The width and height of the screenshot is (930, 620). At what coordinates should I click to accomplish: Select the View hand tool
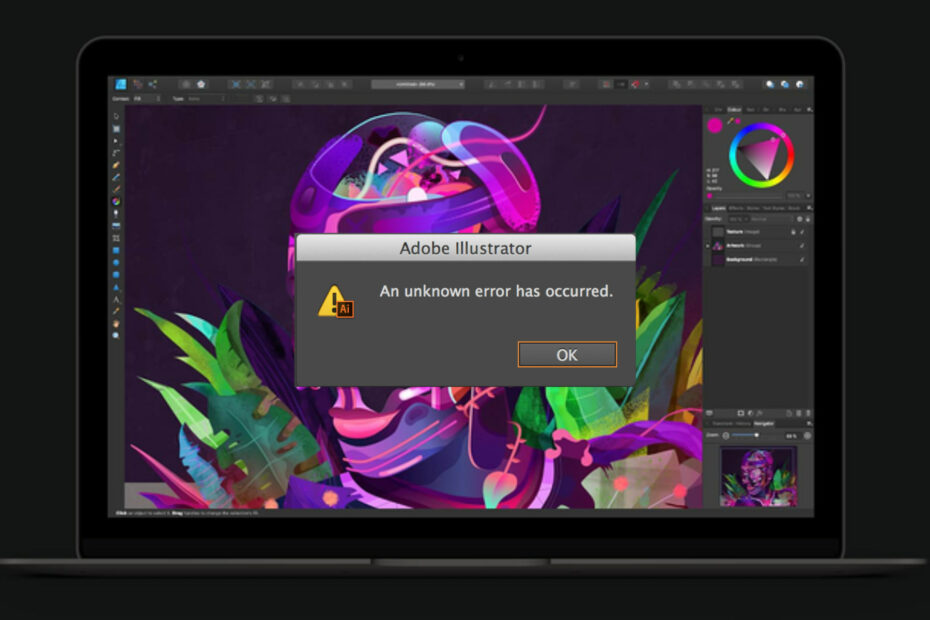(116, 323)
